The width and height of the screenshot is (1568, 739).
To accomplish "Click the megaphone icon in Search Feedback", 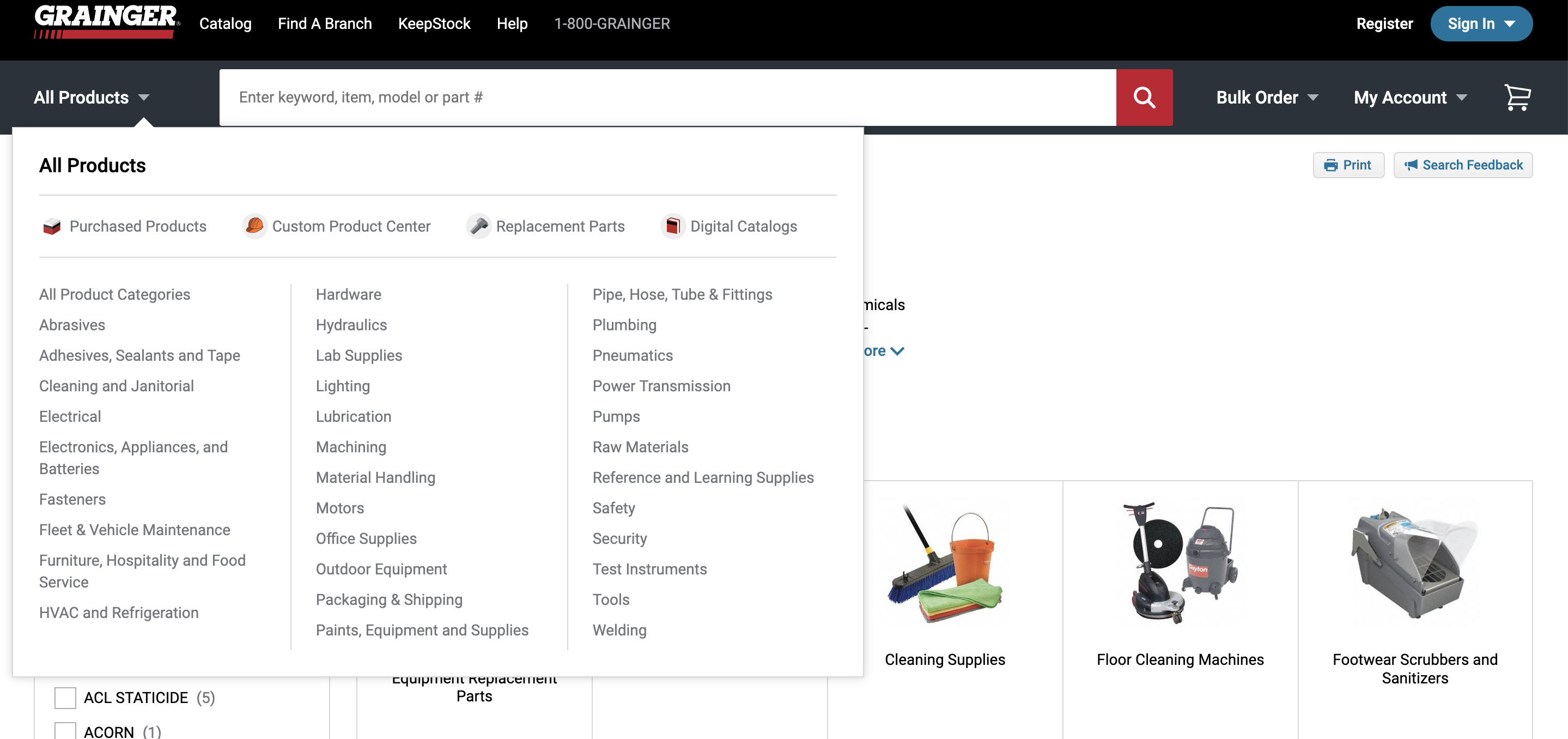I will pos(1411,165).
